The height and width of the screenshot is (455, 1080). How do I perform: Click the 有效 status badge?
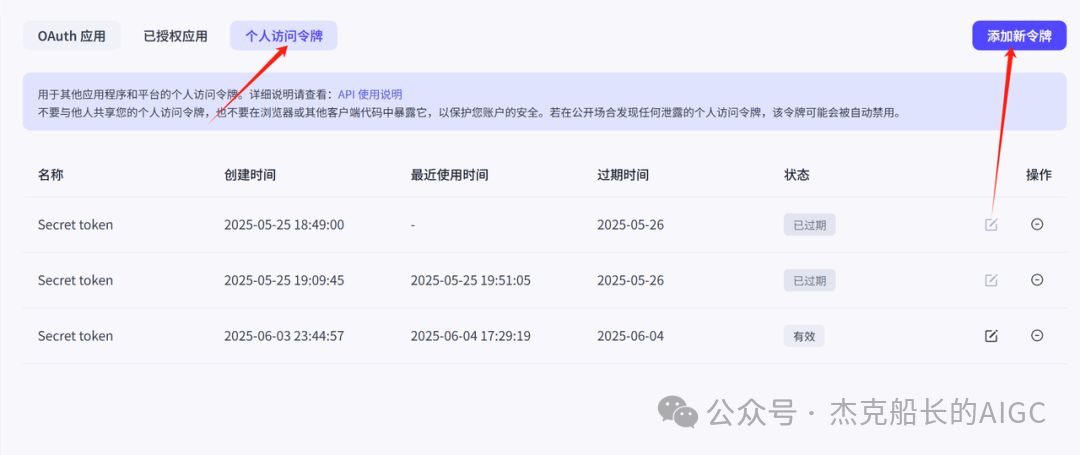[804, 336]
